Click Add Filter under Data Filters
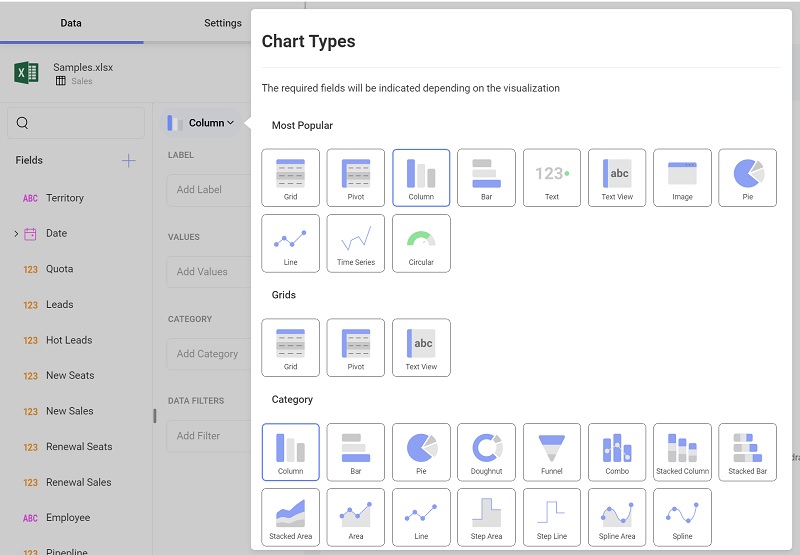800x555 pixels. 206,436
